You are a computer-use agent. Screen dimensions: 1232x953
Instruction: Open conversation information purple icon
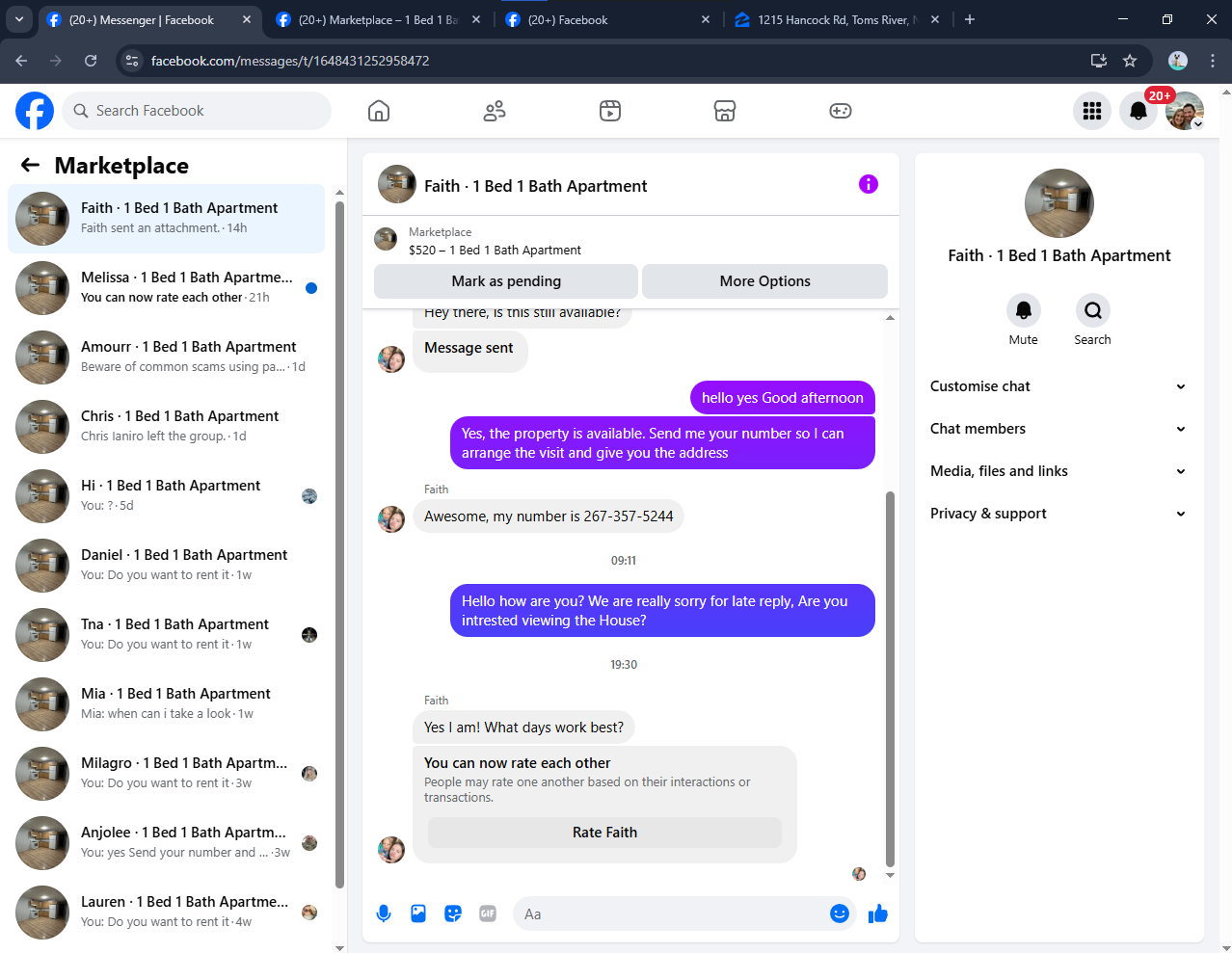pyautogui.click(x=869, y=184)
